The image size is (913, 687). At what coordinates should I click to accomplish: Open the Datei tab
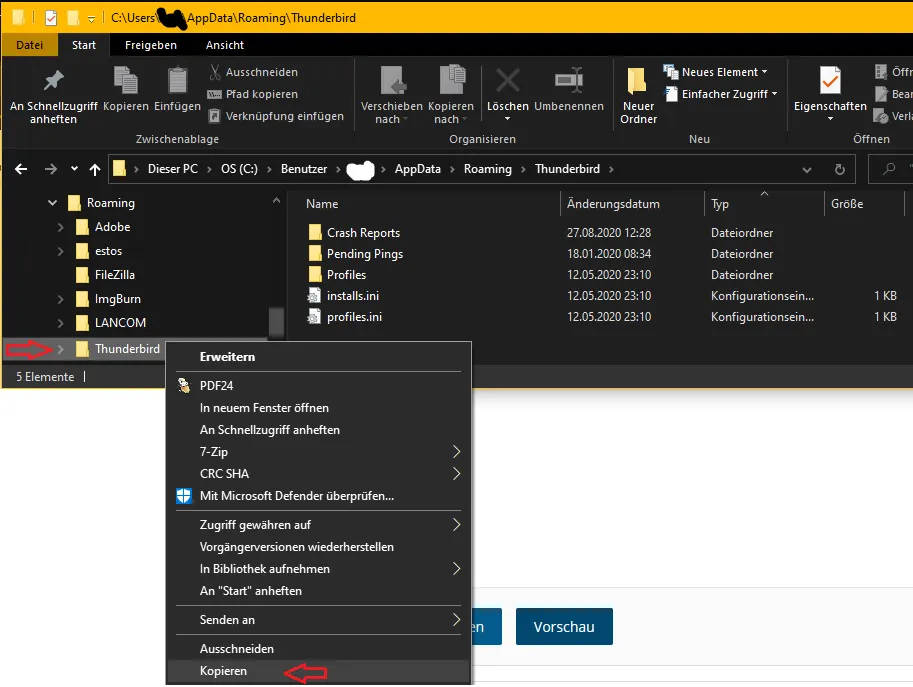(30, 45)
